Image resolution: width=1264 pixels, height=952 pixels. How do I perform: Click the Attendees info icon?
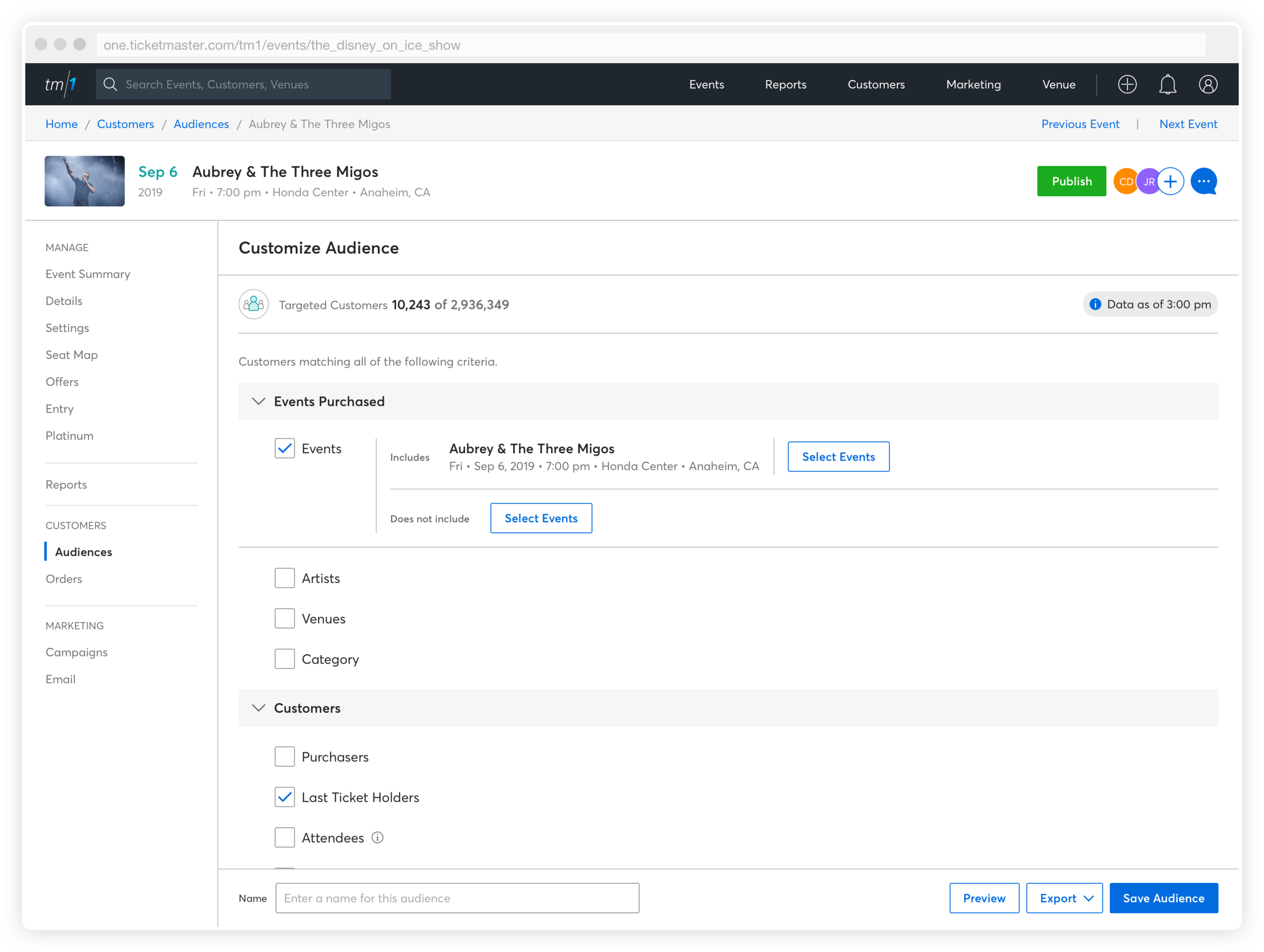point(378,838)
